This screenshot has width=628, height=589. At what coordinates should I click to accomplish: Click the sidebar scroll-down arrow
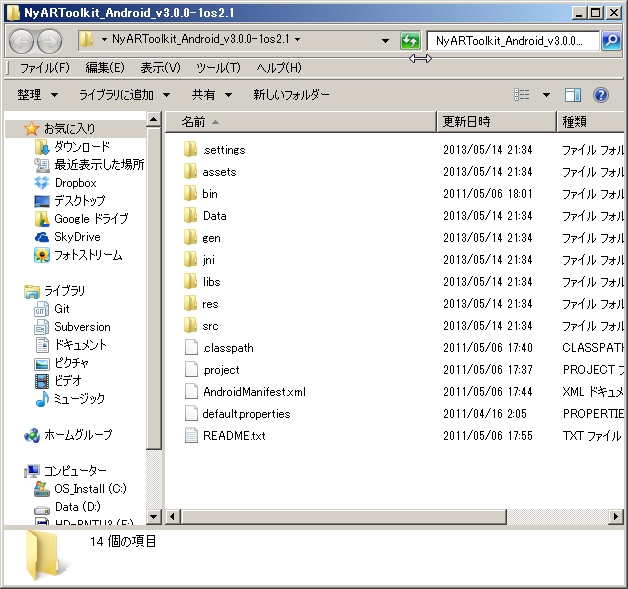pyautogui.click(x=153, y=517)
